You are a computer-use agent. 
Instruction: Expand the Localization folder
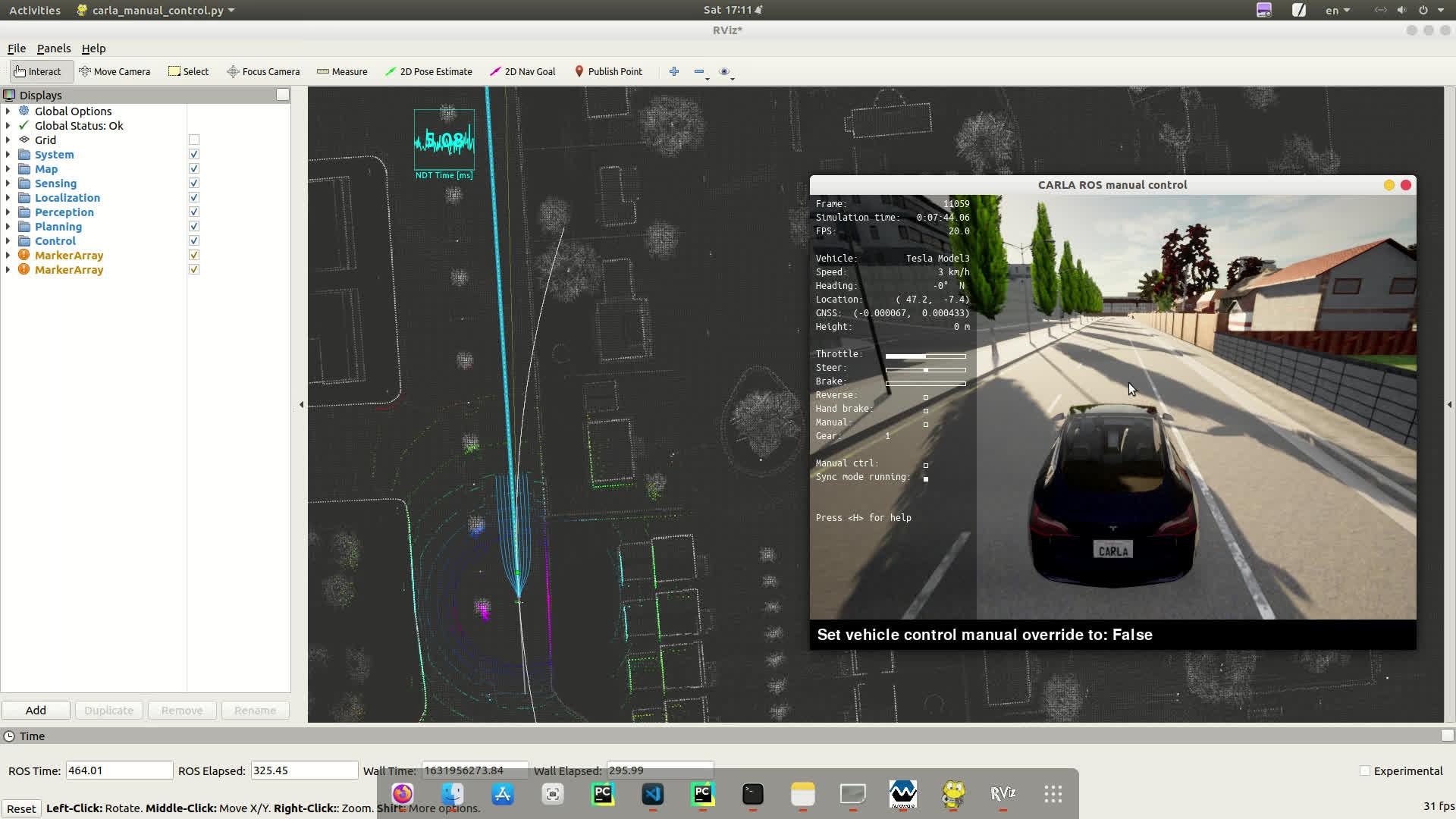pyautogui.click(x=8, y=198)
